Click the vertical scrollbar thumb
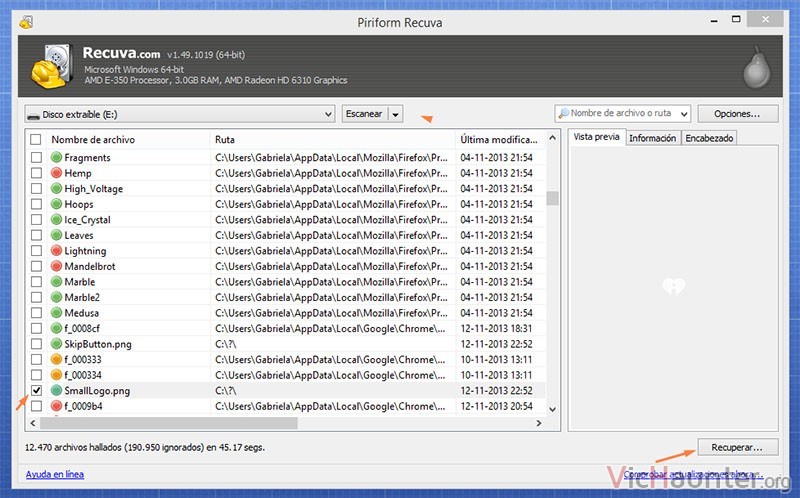 (552, 198)
